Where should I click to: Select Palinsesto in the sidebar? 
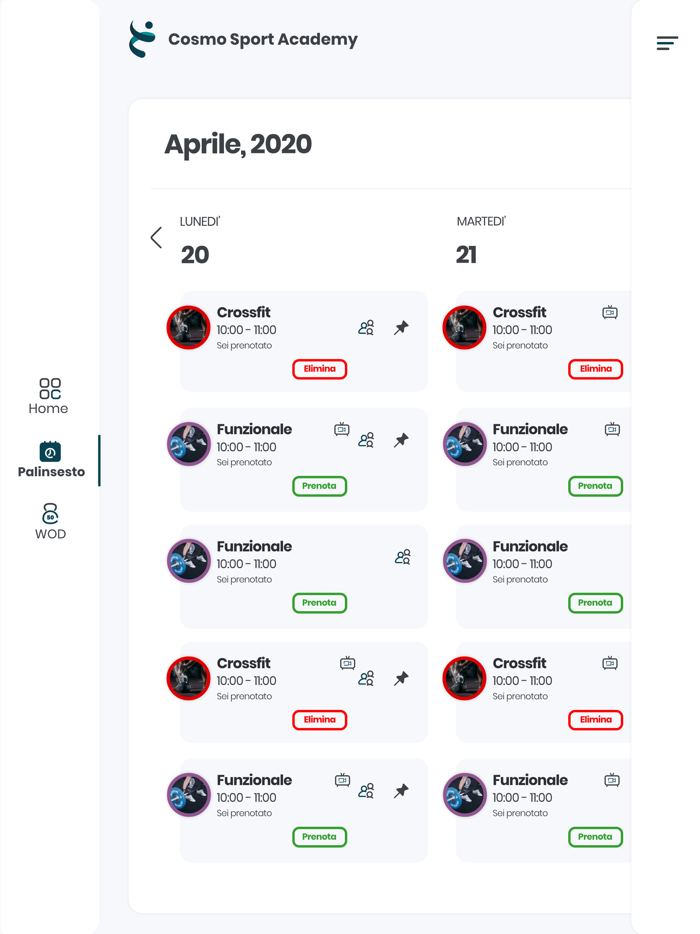point(51,460)
